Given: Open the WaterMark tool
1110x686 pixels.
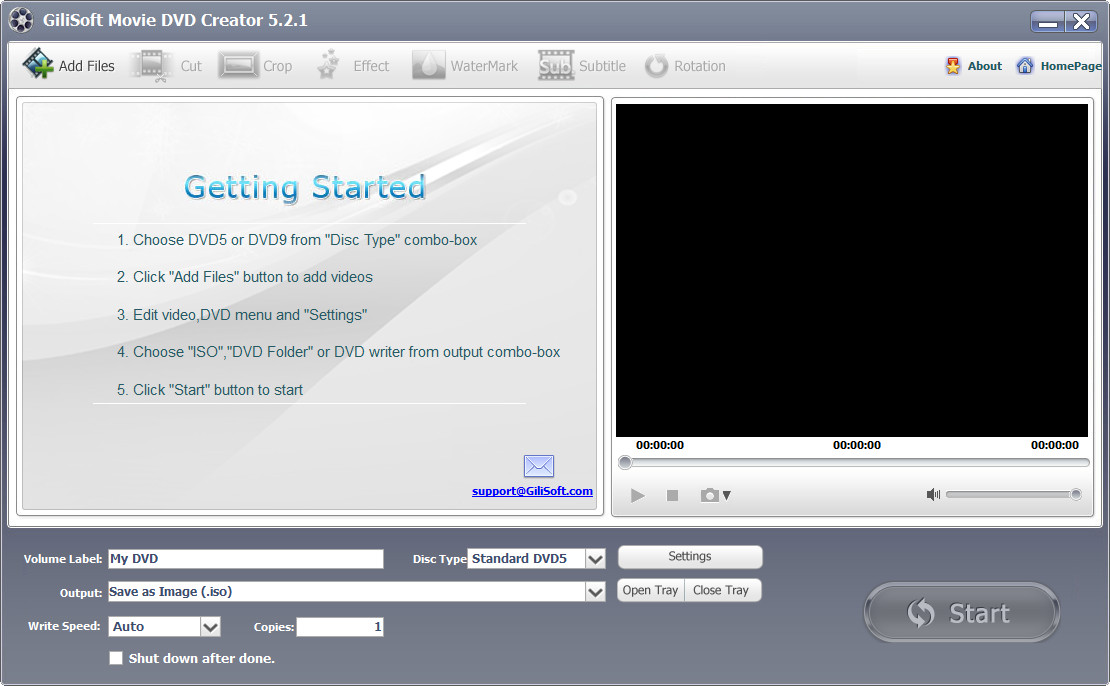Looking at the screenshot, I should [x=465, y=66].
